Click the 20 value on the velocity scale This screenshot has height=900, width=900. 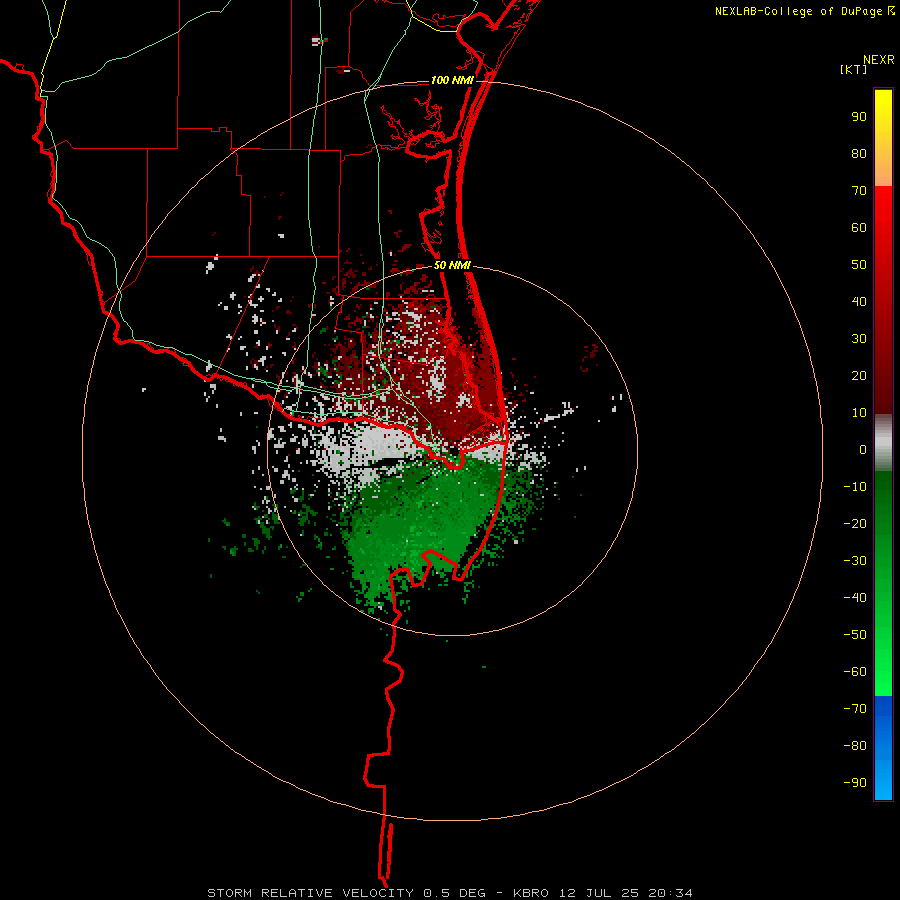coord(859,375)
